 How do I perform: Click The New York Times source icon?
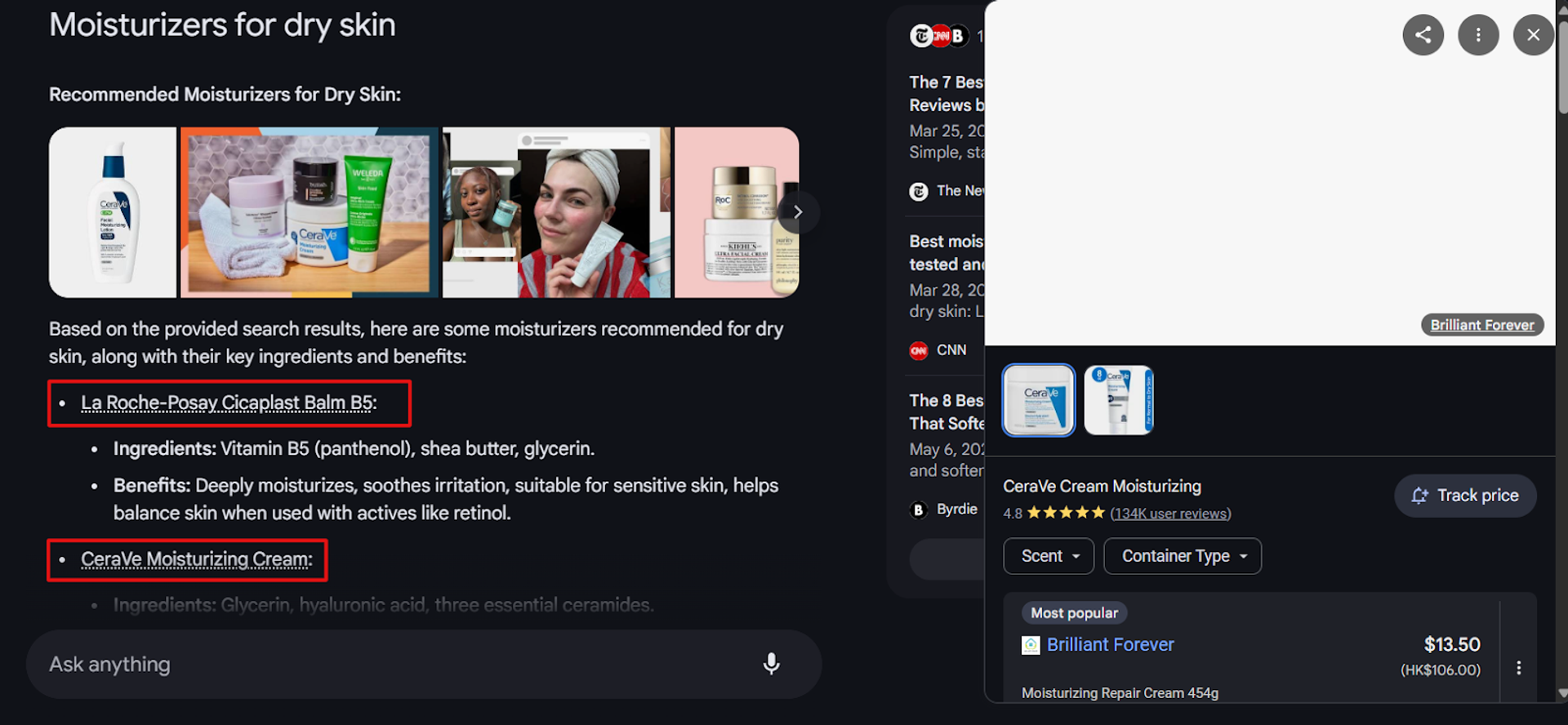pos(919,191)
